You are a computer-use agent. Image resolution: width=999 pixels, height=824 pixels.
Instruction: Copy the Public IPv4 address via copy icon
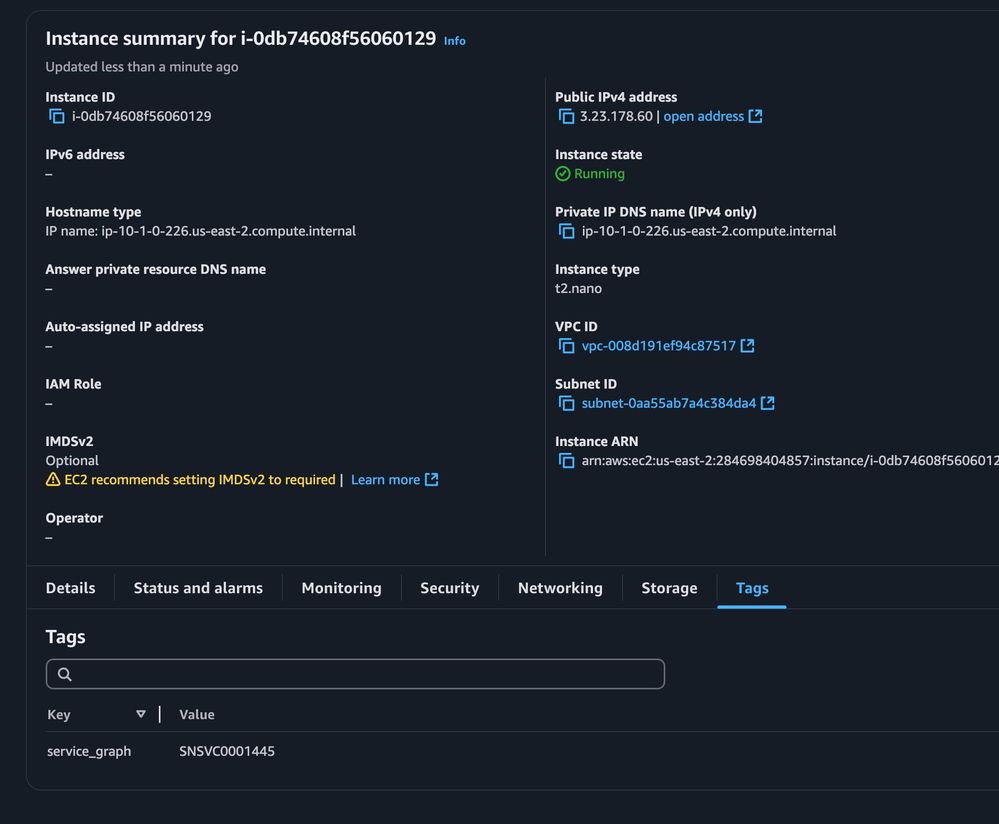pyautogui.click(x=567, y=116)
